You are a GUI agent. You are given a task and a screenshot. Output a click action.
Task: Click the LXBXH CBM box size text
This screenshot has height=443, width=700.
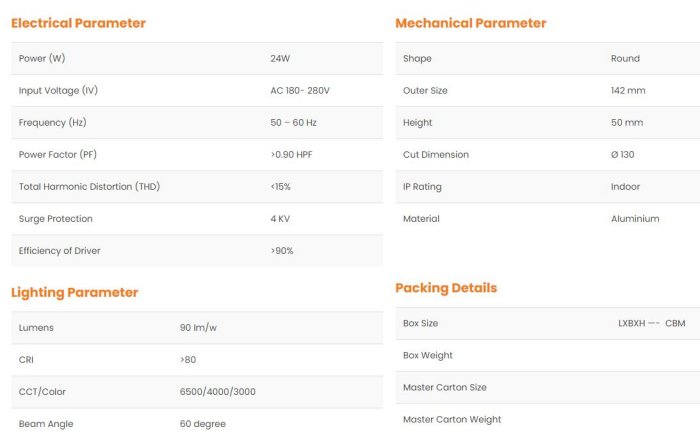[x=652, y=324]
